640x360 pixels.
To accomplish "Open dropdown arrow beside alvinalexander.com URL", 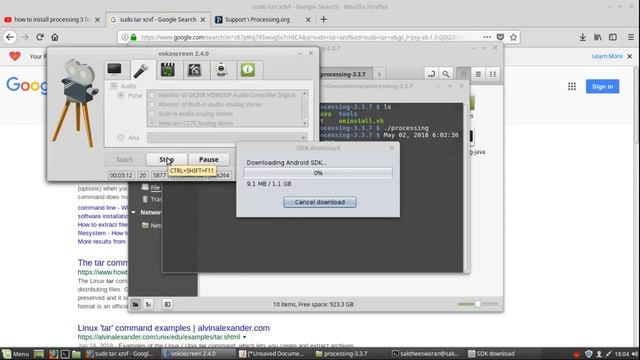I will coord(244,337).
